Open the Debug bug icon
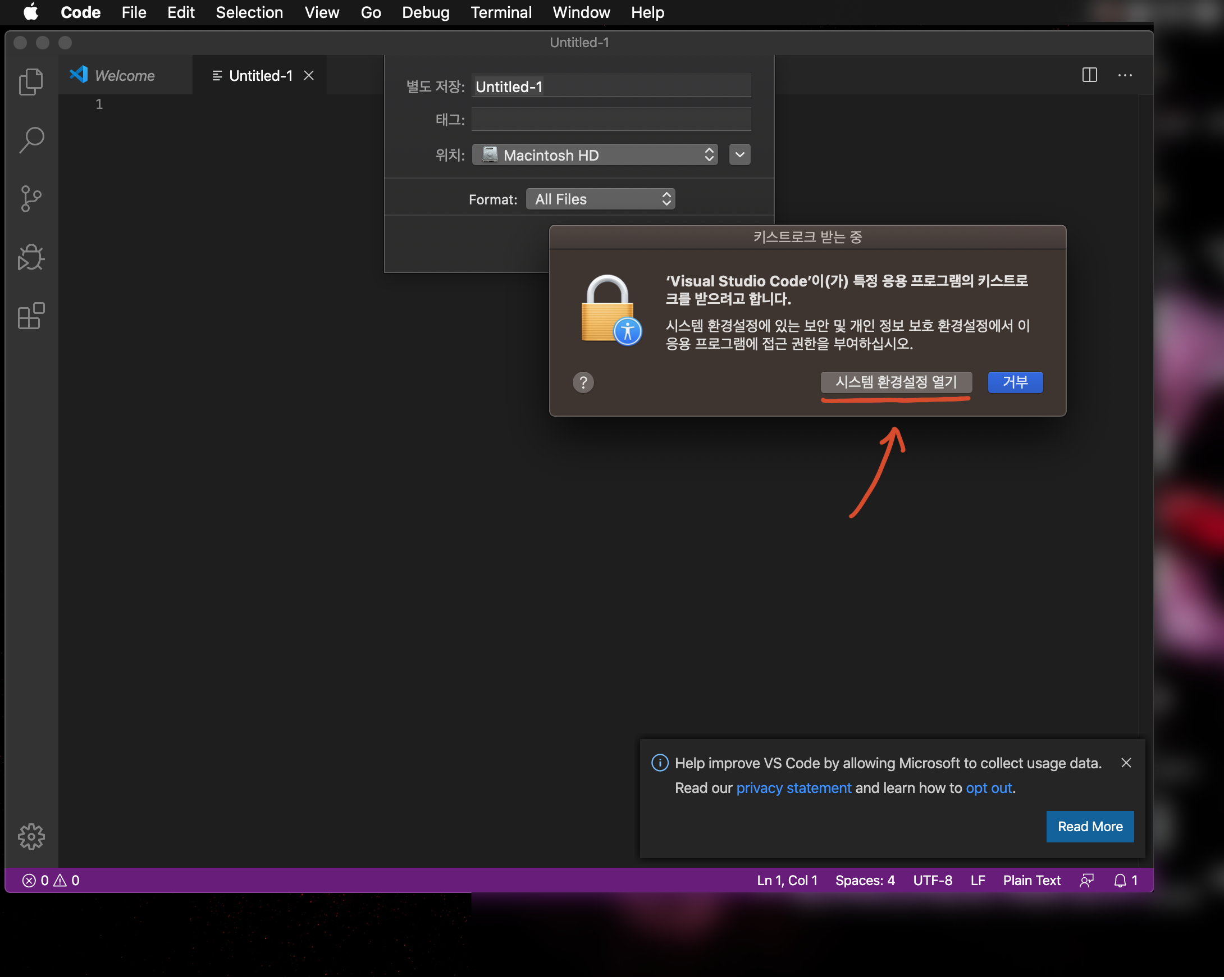1224x980 pixels. click(31, 258)
